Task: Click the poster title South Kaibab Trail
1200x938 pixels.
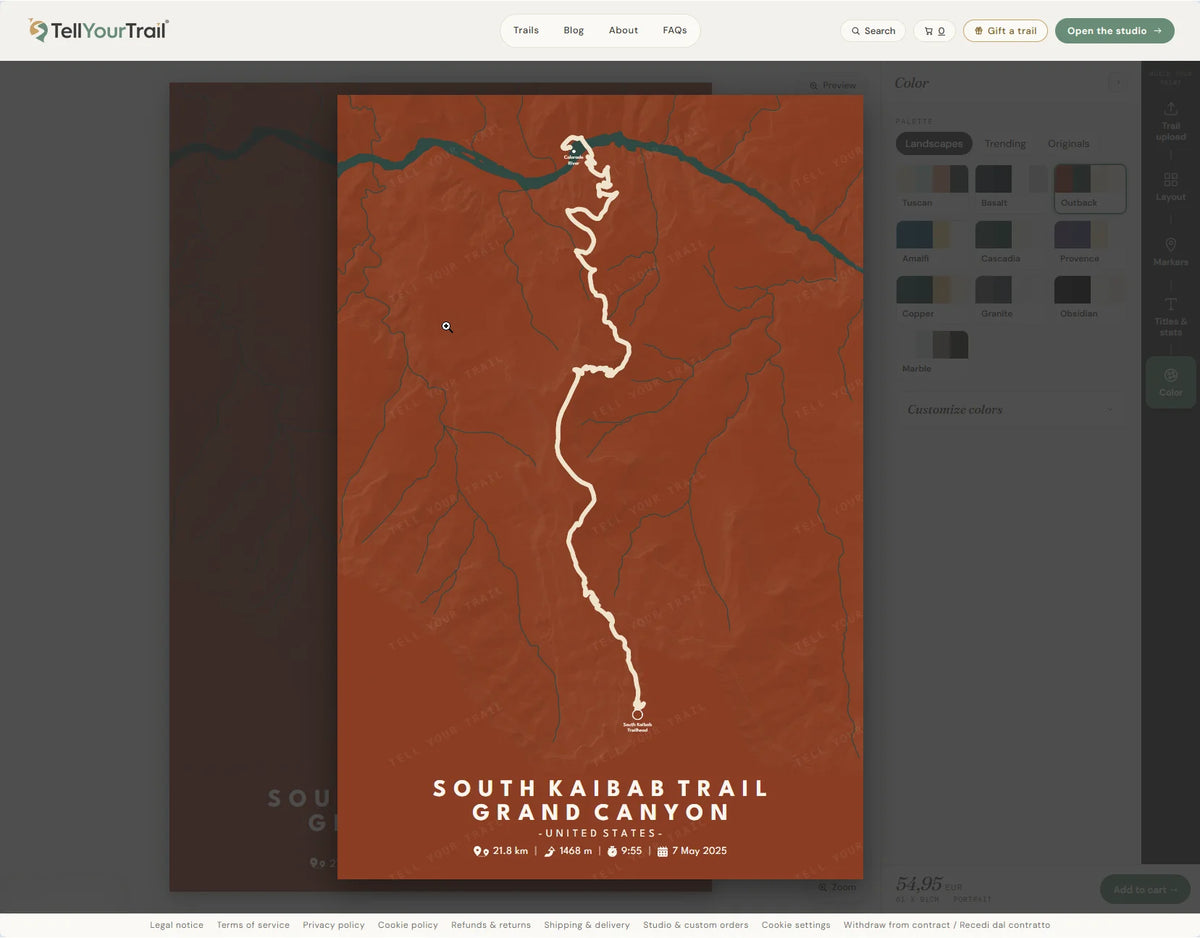Action: point(601,789)
